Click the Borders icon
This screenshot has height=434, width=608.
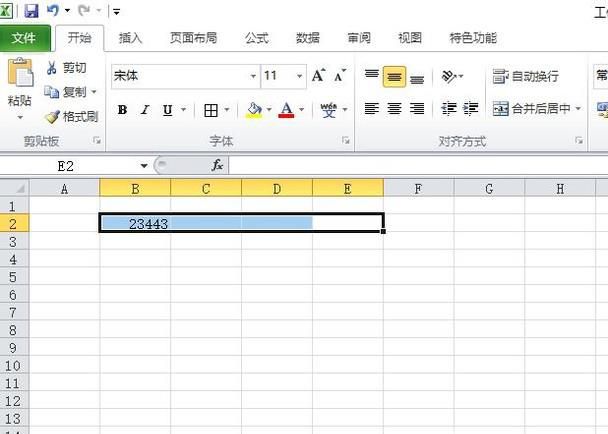[x=211, y=110]
